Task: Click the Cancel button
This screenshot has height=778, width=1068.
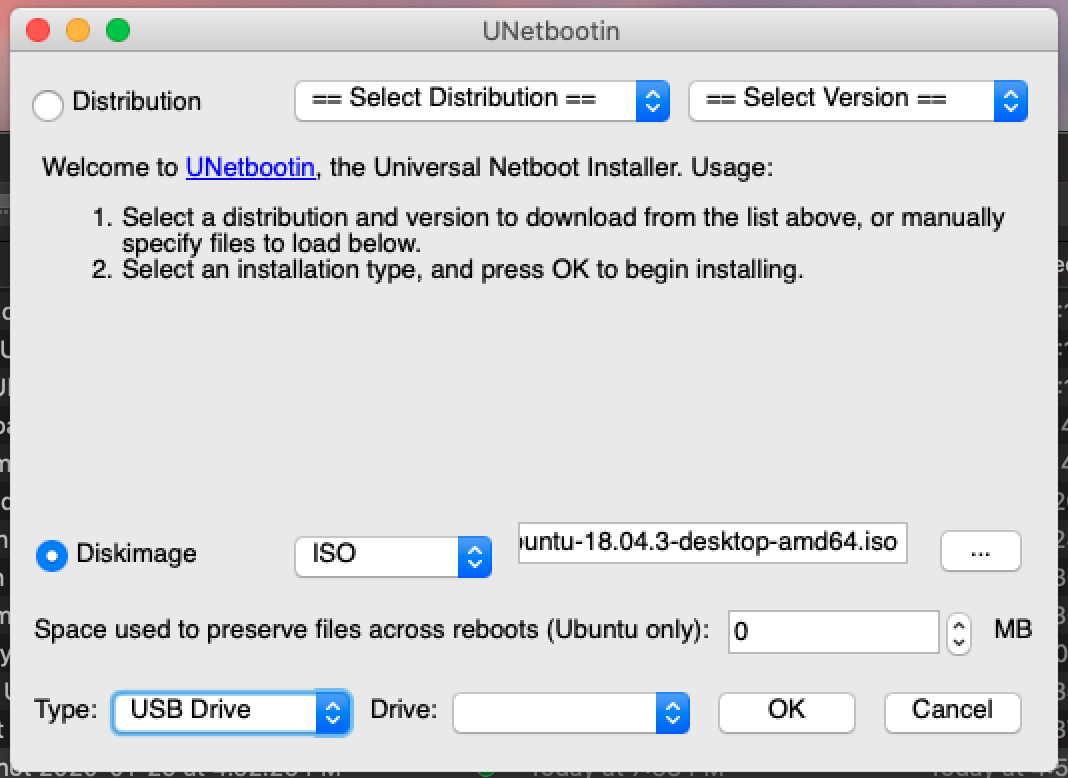Action: 952,713
